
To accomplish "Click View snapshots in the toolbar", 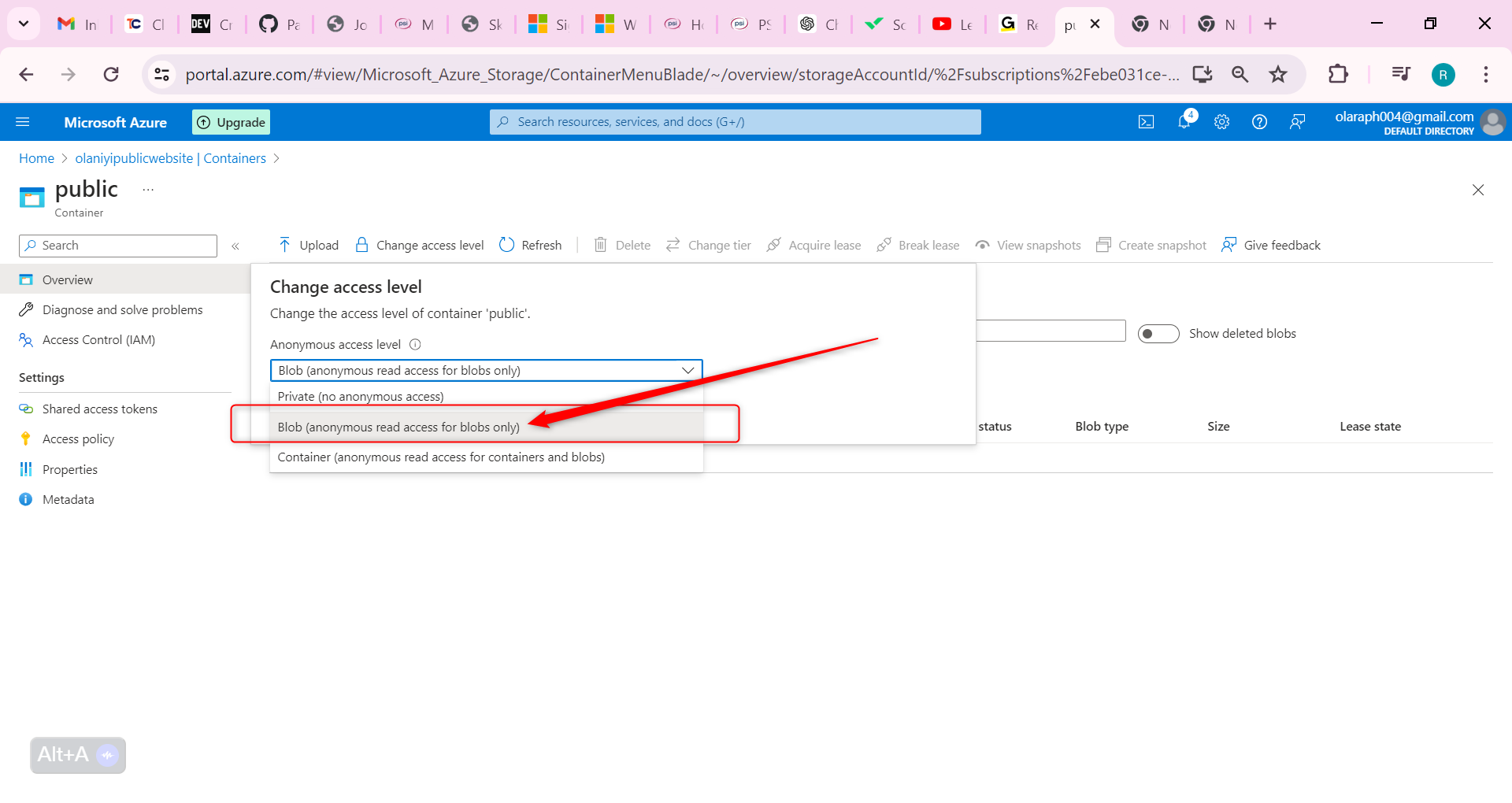I will tap(1028, 246).
